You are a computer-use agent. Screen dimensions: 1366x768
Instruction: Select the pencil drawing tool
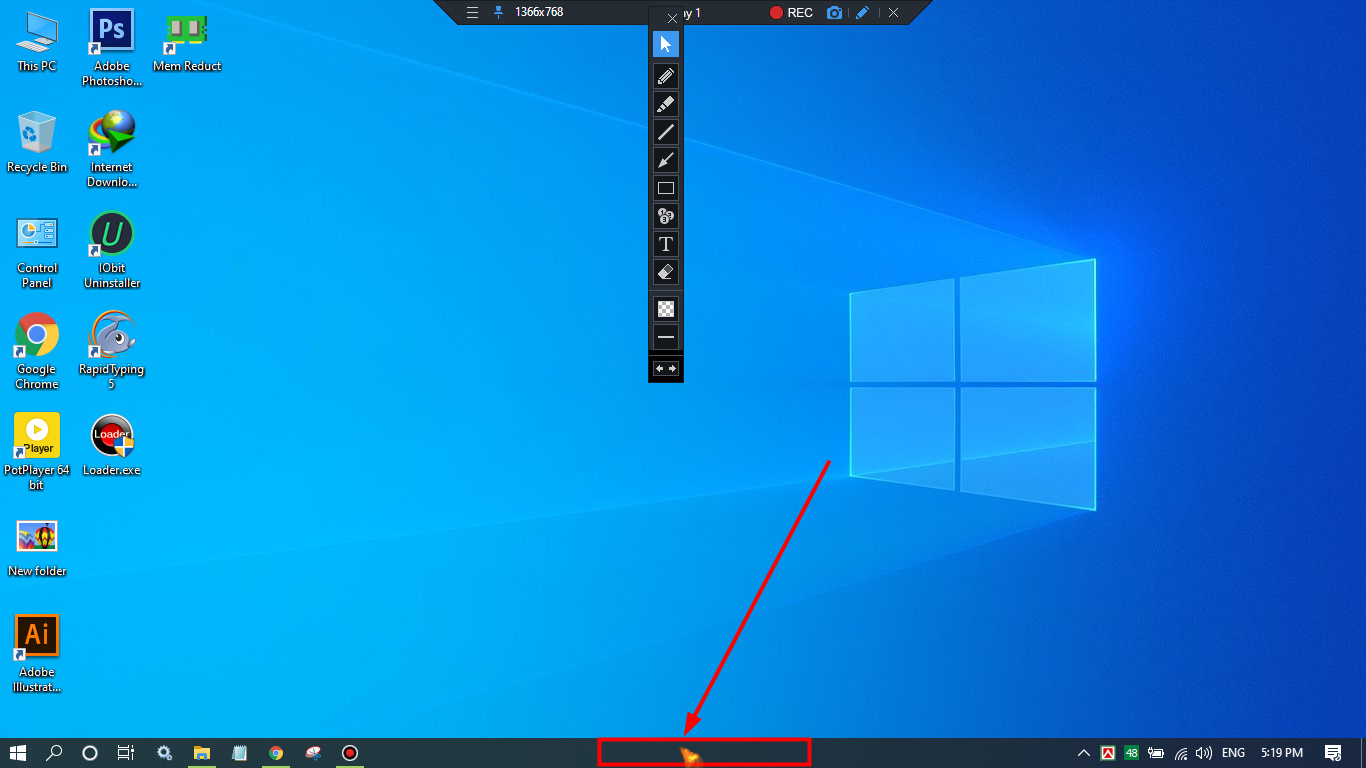pos(665,75)
